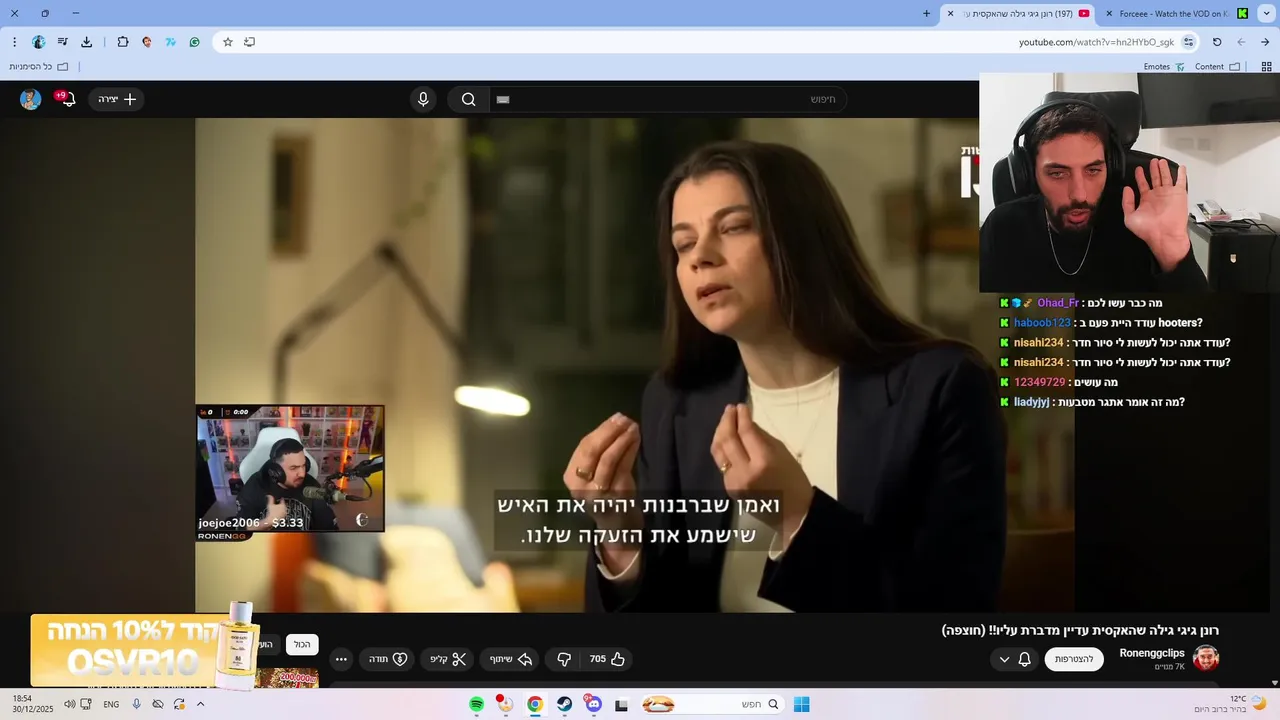Click the 7TV extension icon

click(x=171, y=42)
